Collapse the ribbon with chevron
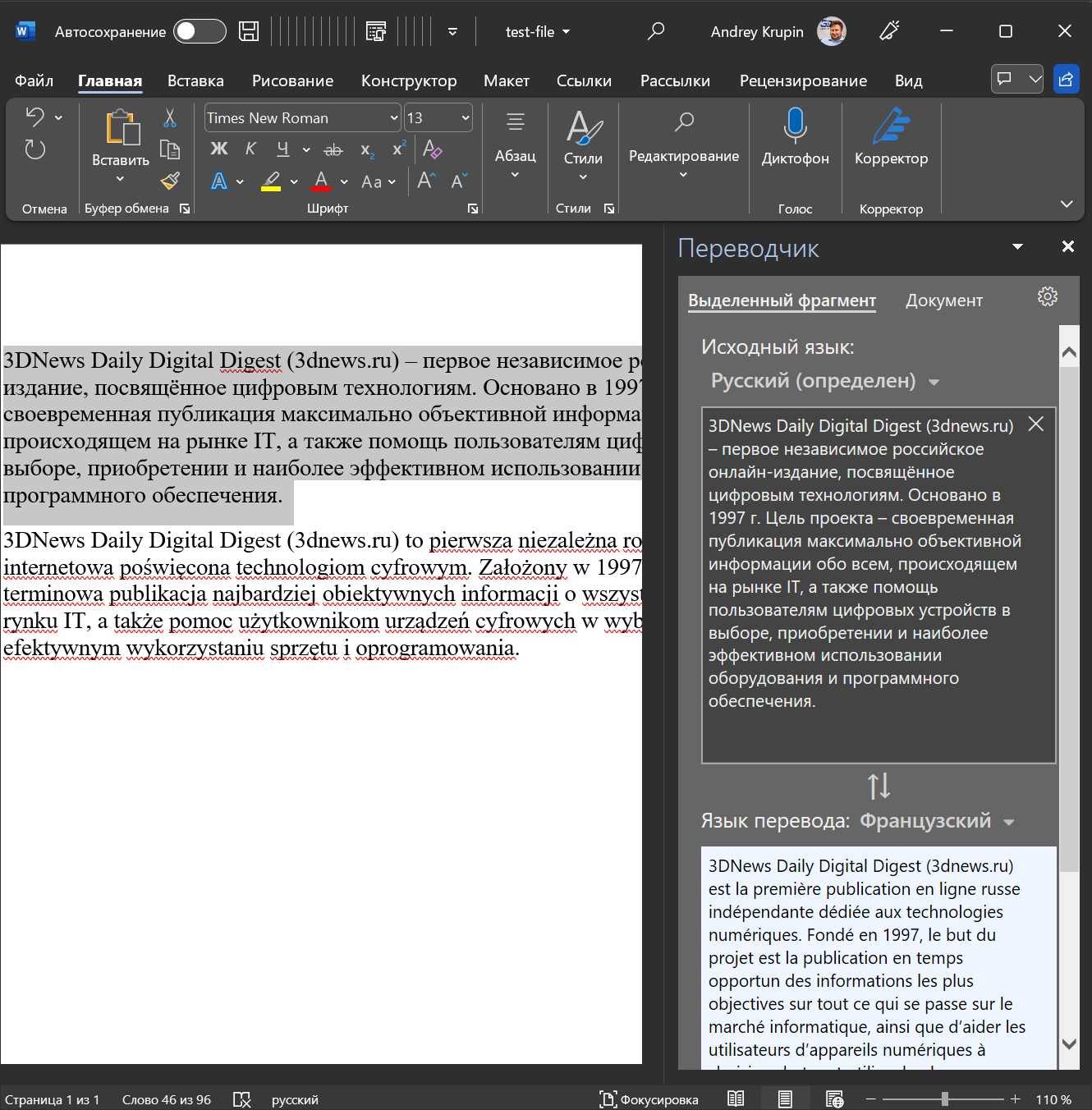1092x1110 pixels. click(x=1067, y=204)
